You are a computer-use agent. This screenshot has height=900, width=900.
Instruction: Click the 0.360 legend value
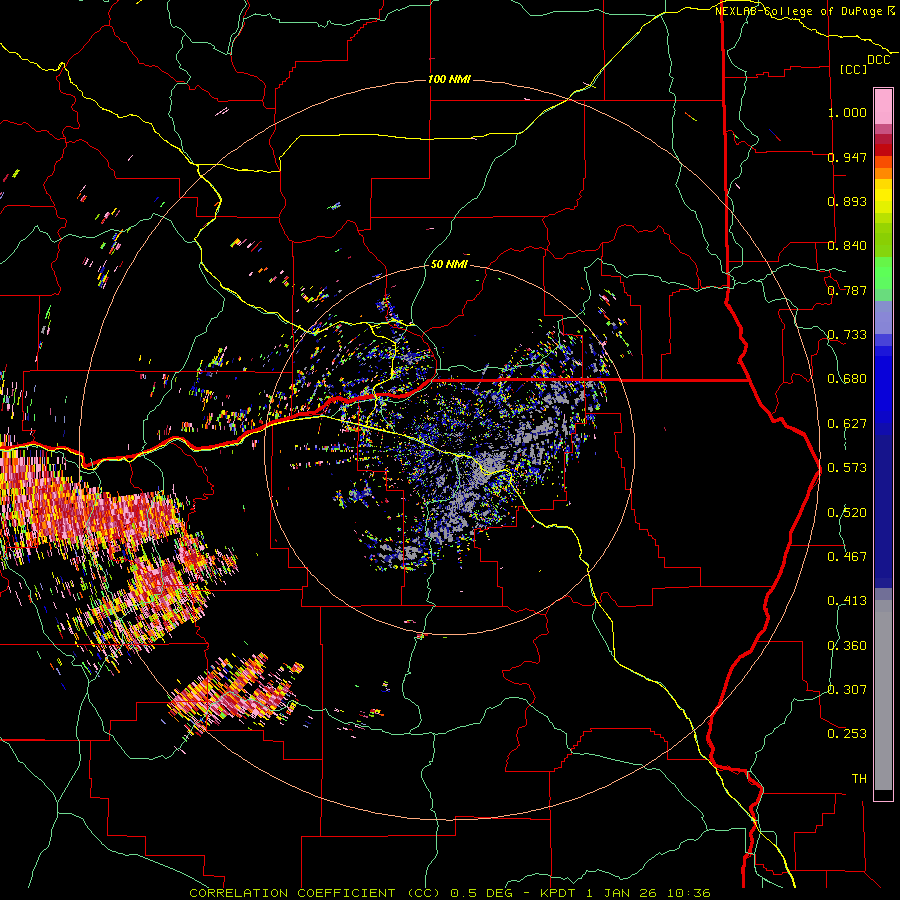pos(847,646)
